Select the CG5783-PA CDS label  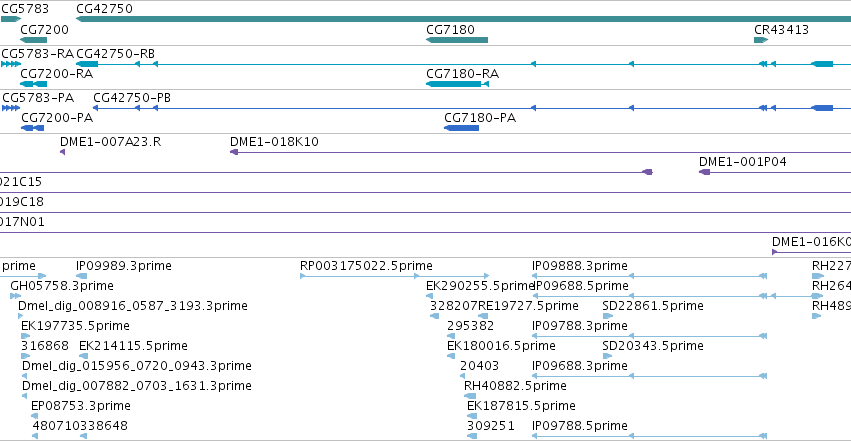[x=38, y=98]
